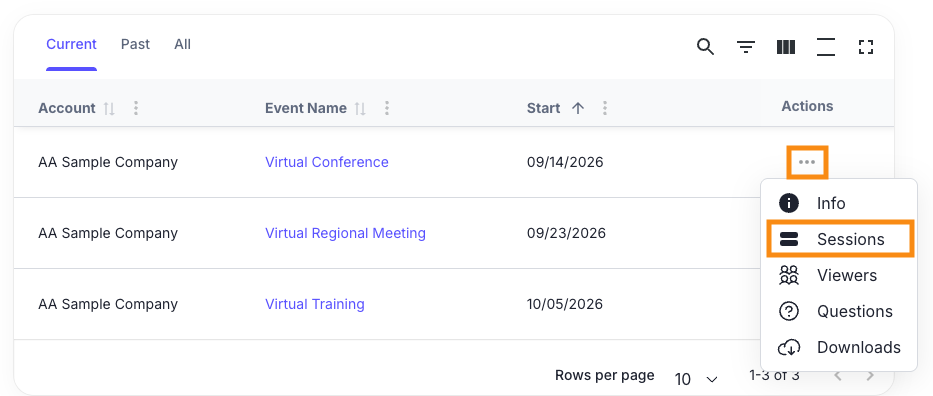Go to previous page arrow
The image size is (933, 396).
(838, 376)
